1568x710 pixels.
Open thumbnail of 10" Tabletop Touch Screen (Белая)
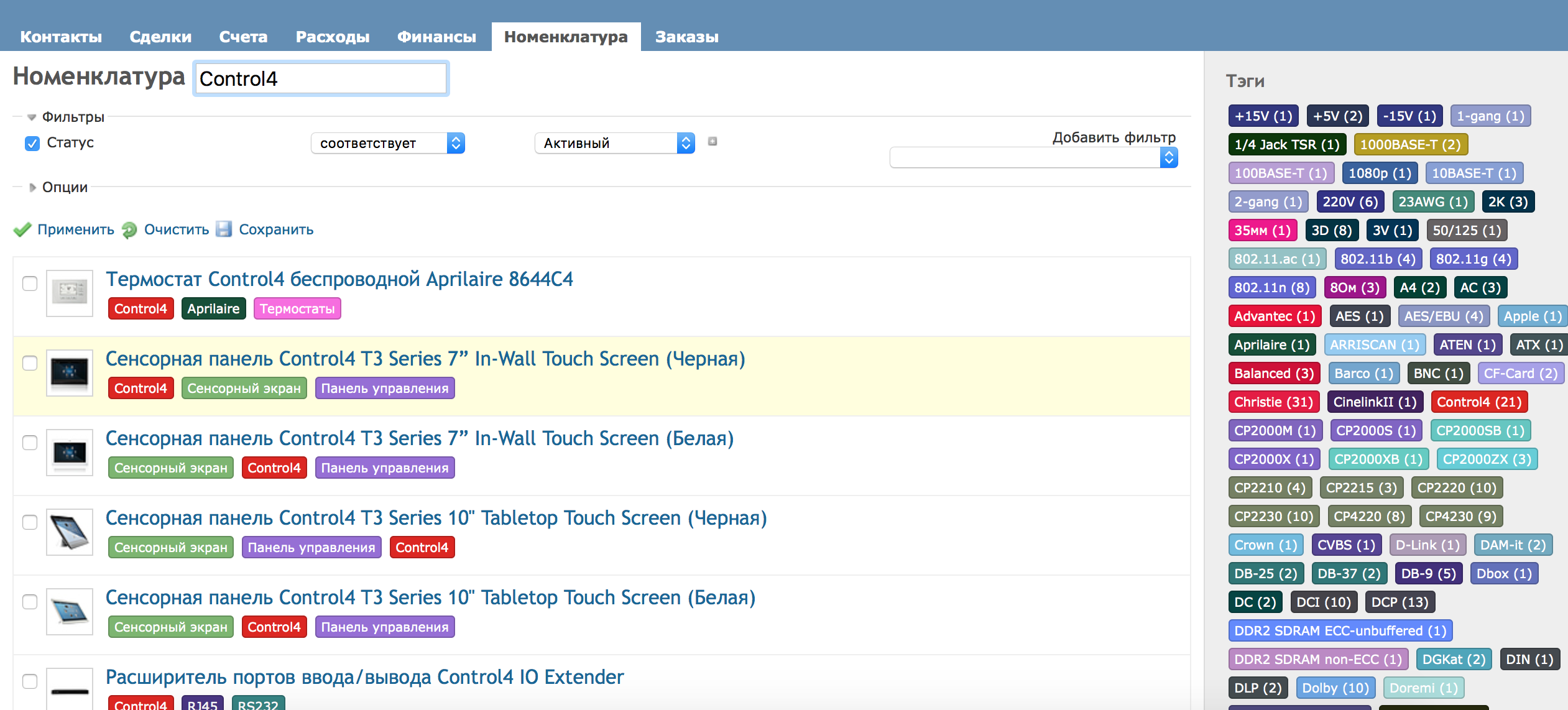[70, 611]
